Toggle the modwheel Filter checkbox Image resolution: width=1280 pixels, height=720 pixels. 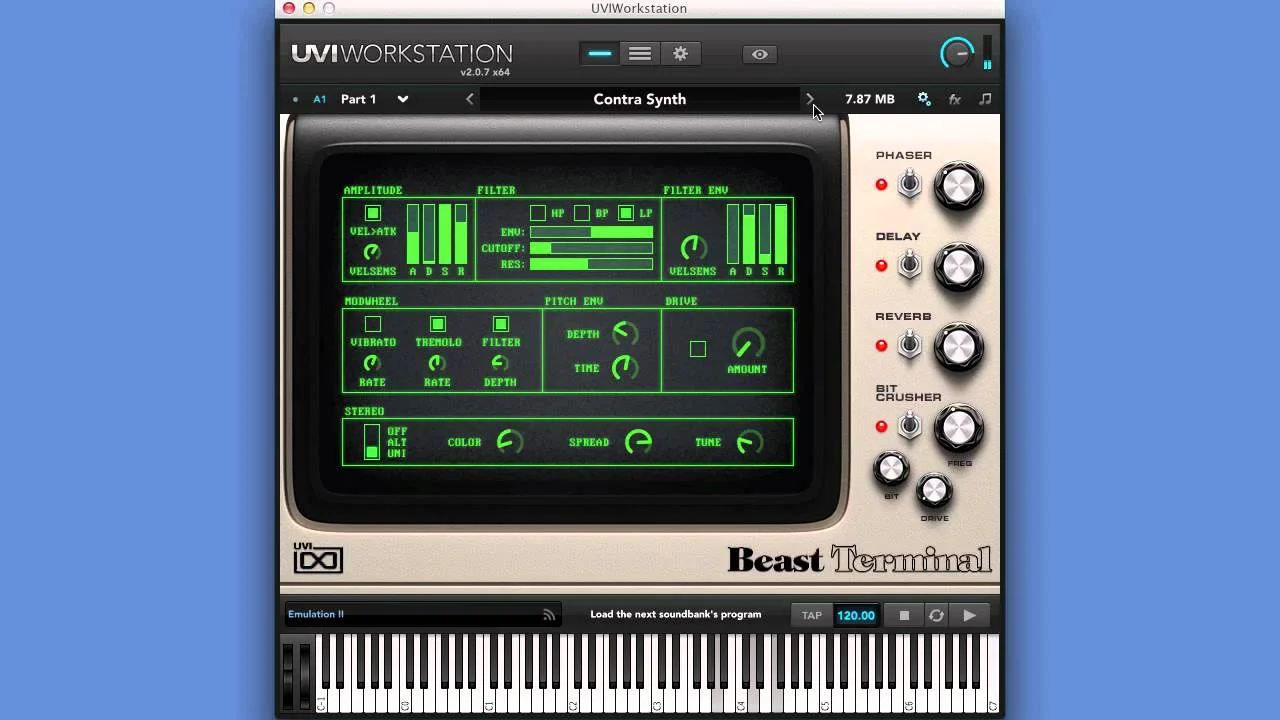pyautogui.click(x=501, y=324)
